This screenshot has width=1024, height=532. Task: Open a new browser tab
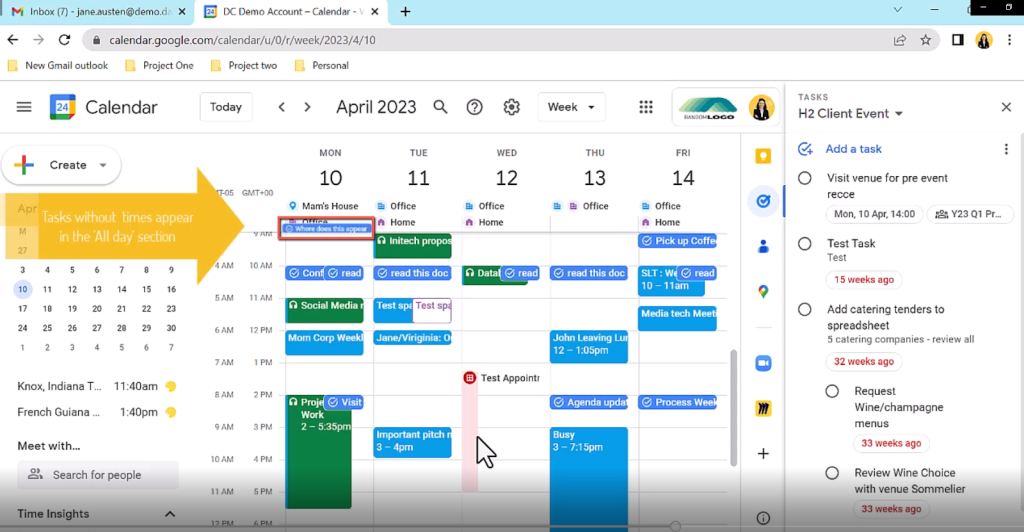click(406, 12)
